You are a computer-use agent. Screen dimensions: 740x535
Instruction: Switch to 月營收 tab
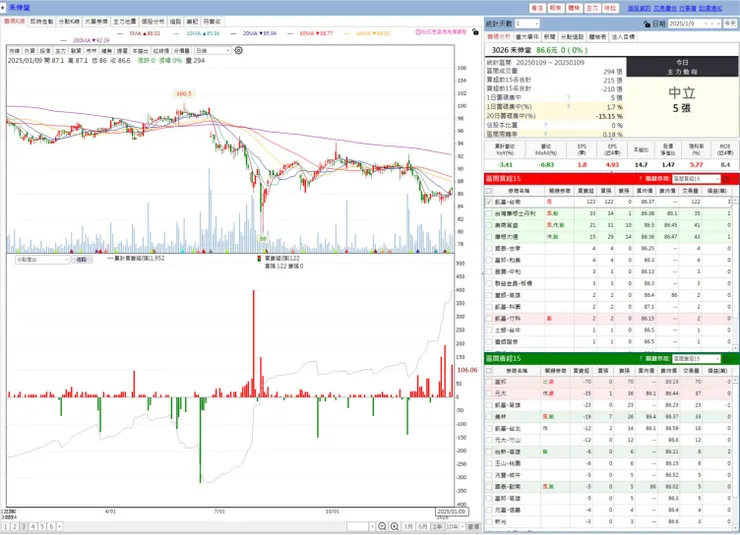pyautogui.click(x=211, y=22)
